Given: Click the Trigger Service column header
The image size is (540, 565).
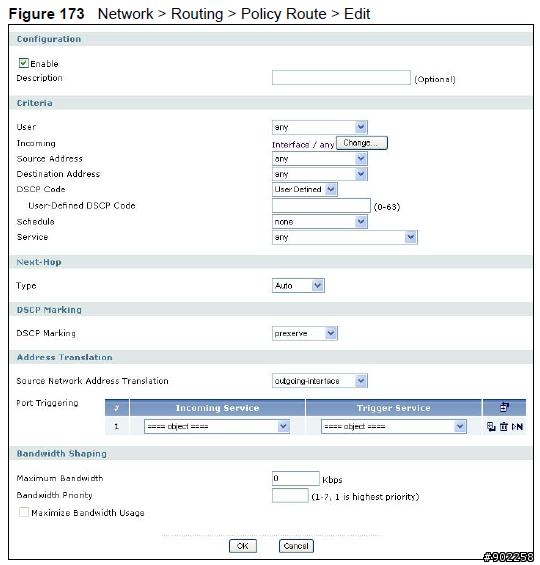Looking at the screenshot, I should coord(394,408).
